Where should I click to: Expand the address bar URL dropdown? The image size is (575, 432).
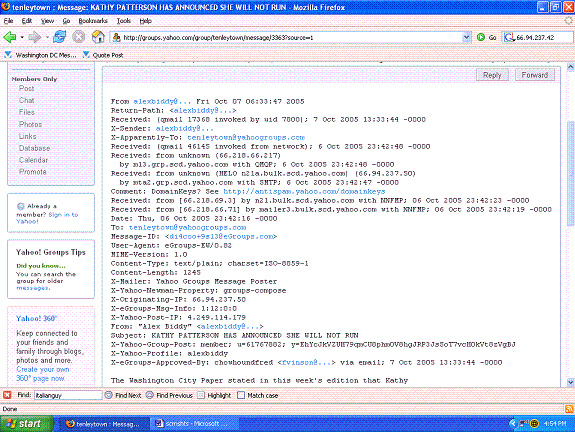pyautogui.click(x=466, y=37)
